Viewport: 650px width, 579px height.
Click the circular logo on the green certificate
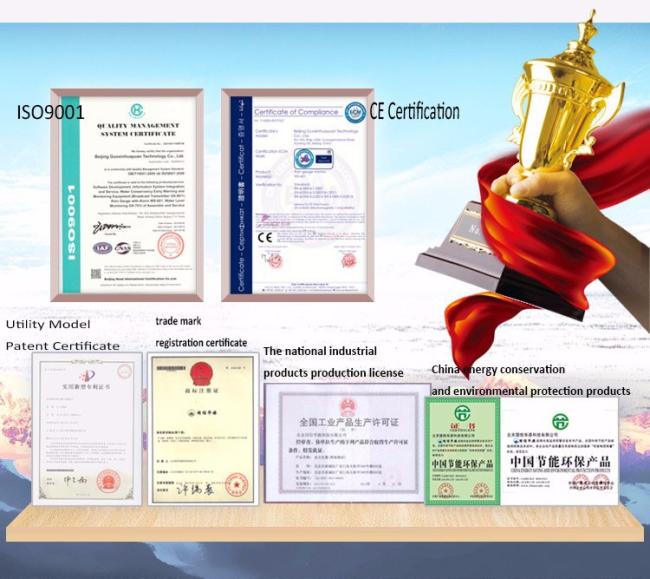(462, 413)
